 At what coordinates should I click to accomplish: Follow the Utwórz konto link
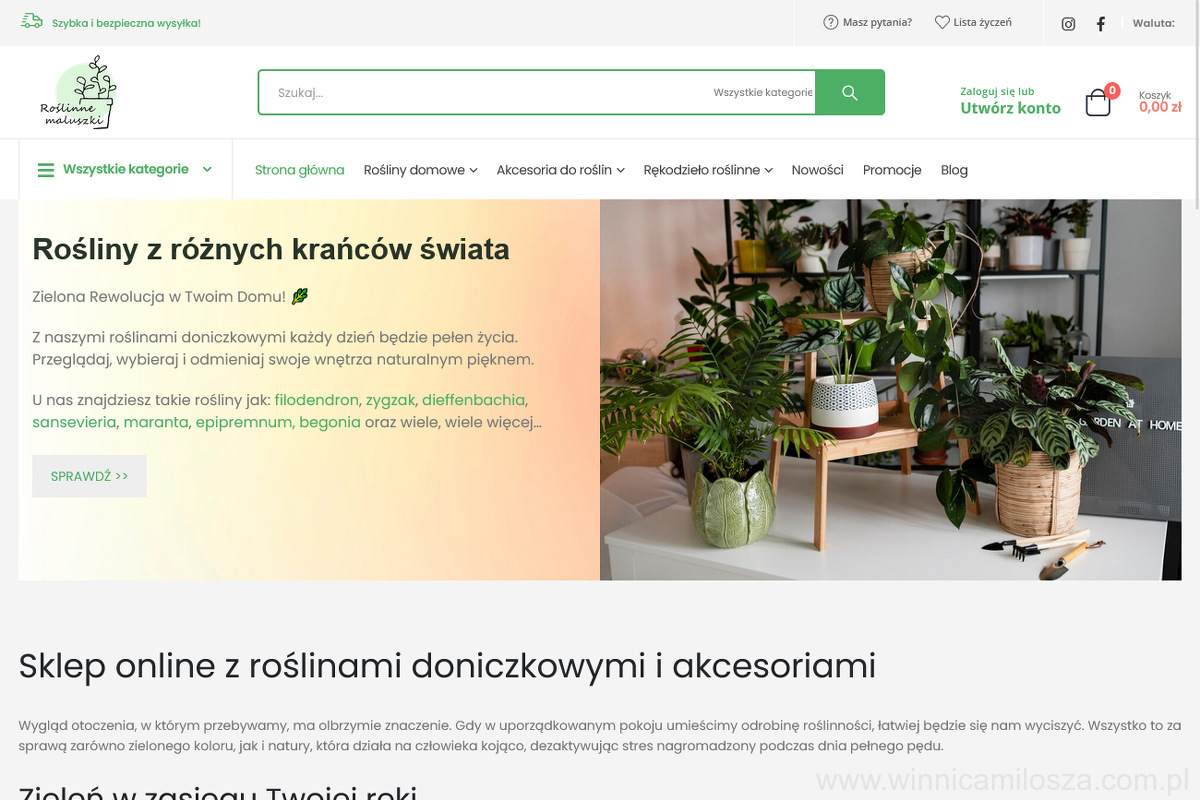pyautogui.click(x=1010, y=108)
